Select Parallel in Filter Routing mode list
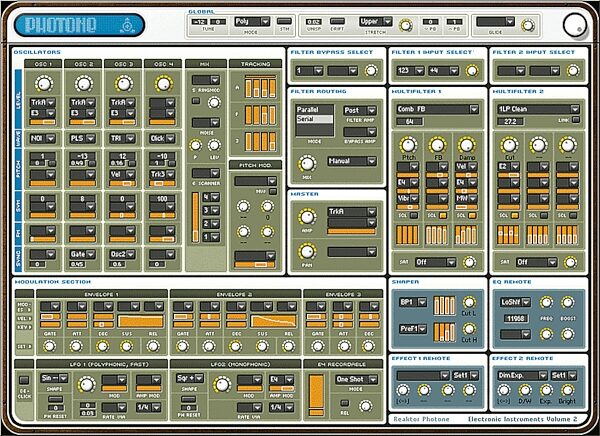Viewport: 600px width, 436px height. point(314,109)
